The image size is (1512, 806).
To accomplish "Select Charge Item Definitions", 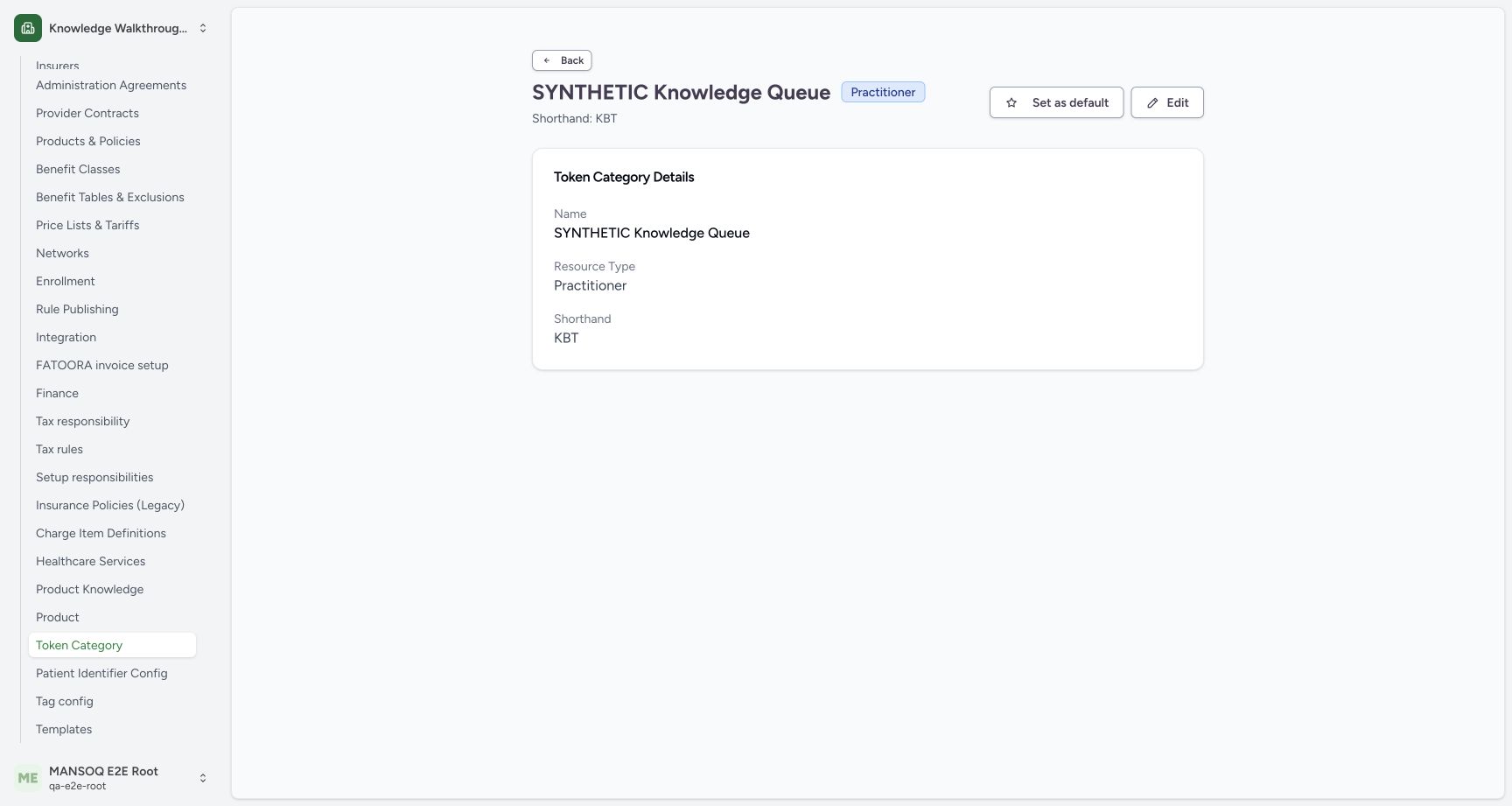I will point(101,533).
